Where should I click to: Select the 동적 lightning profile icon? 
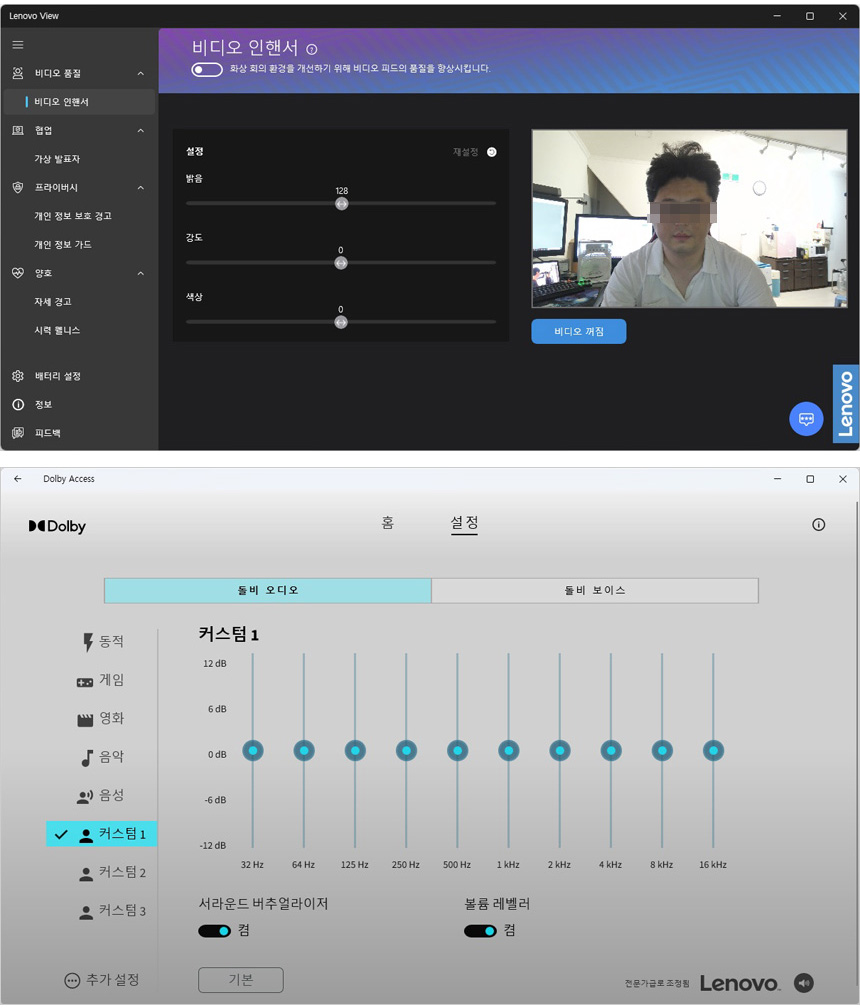click(x=88, y=642)
